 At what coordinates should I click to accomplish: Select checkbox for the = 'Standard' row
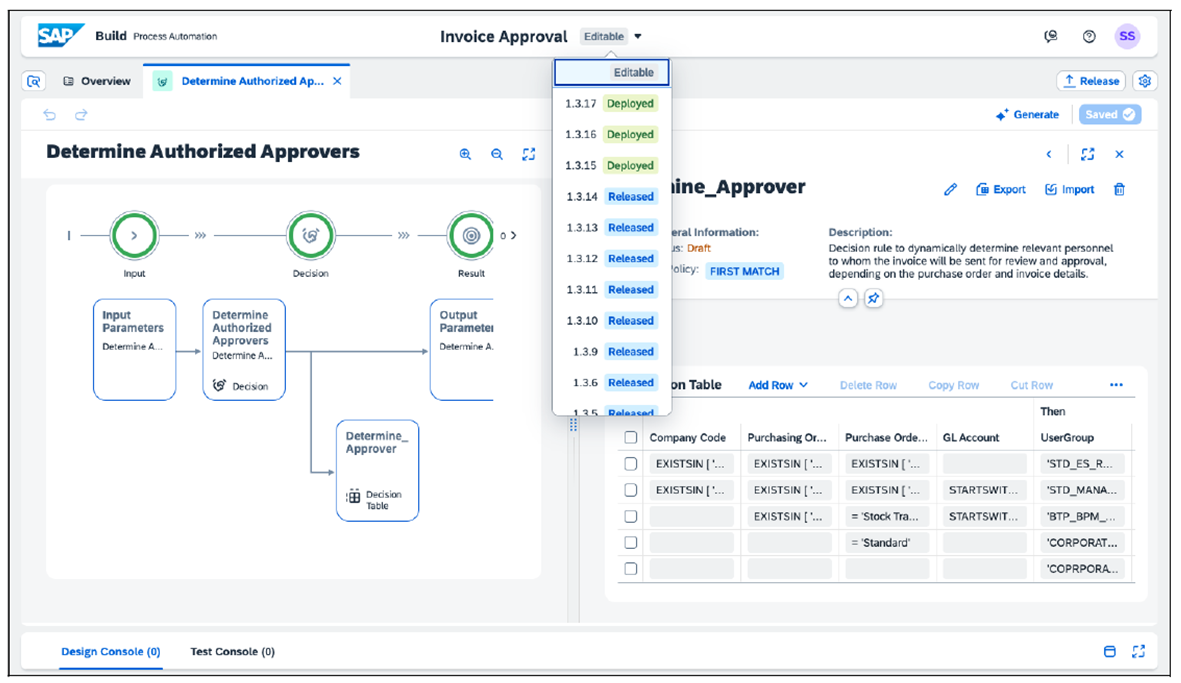click(x=631, y=542)
